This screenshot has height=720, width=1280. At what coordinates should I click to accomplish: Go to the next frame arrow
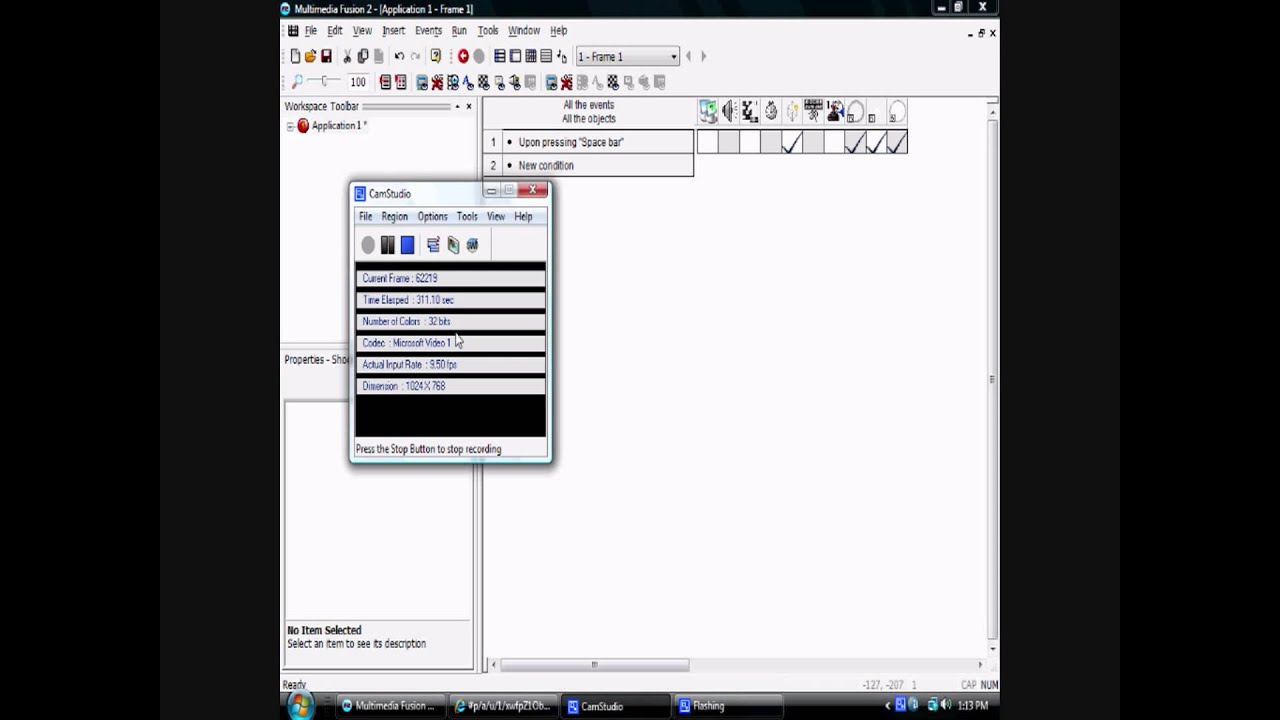pyautogui.click(x=703, y=57)
